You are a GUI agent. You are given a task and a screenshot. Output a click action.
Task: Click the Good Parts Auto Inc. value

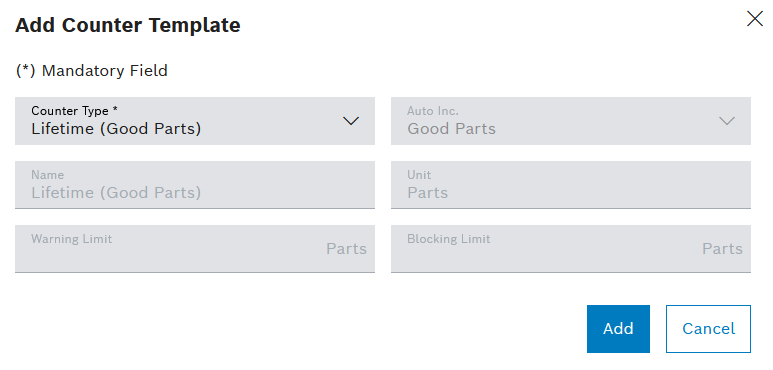[x=452, y=129]
